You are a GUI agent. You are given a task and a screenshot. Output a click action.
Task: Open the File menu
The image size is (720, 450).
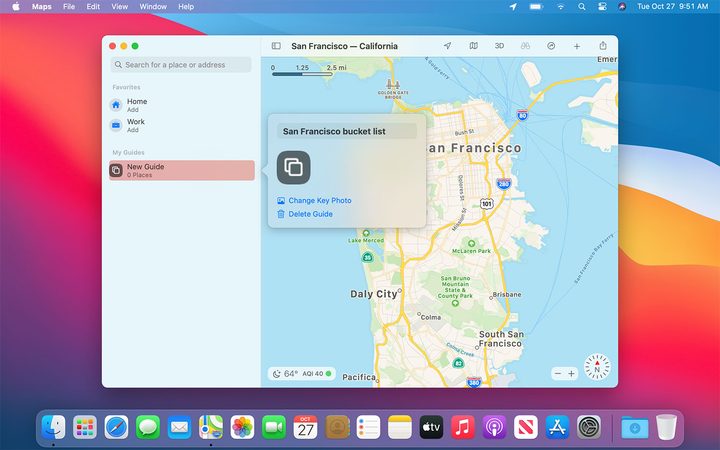[x=69, y=6]
